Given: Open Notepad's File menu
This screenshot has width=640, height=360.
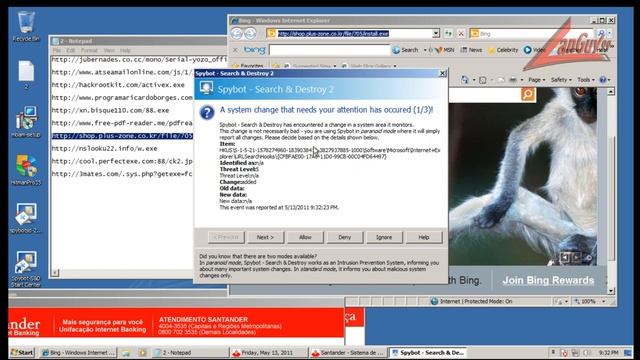Looking at the screenshot, I should 57,50.
